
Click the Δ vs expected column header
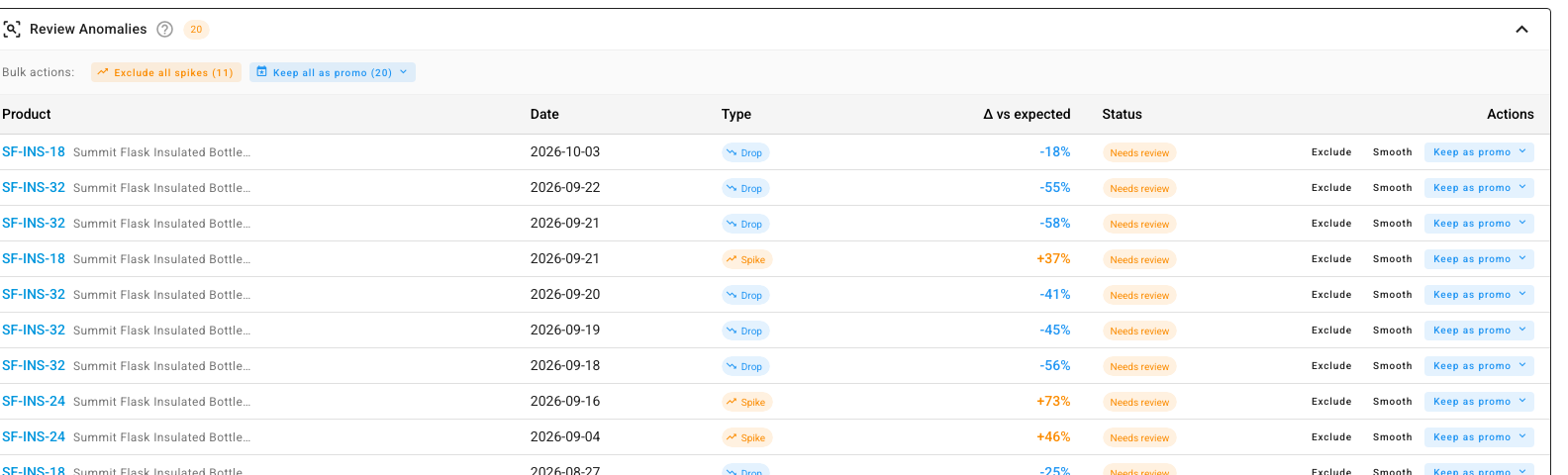click(x=1027, y=114)
